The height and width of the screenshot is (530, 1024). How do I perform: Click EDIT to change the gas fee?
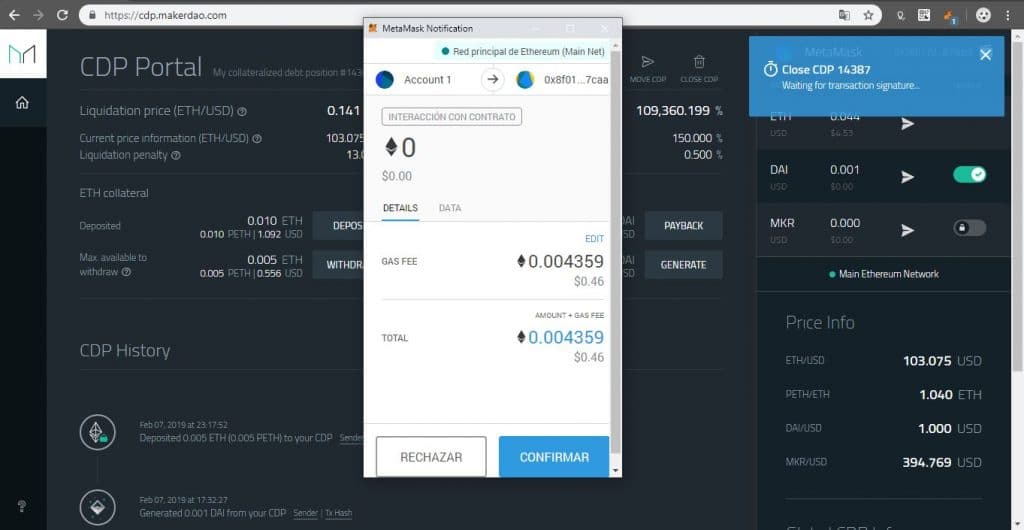click(x=594, y=239)
